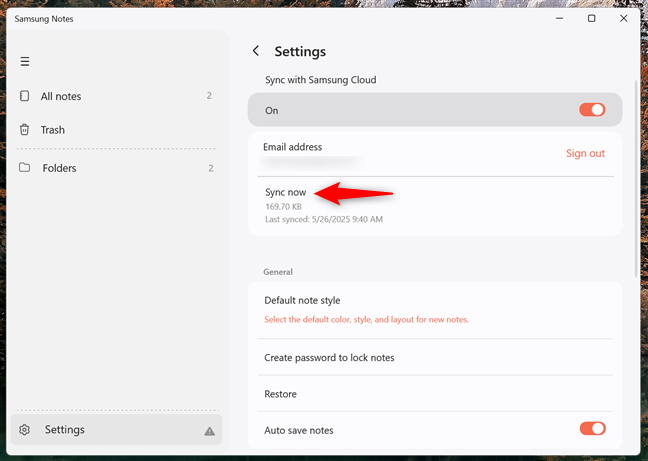Image resolution: width=648 pixels, height=461 pixels.
Task: Maximize the Samsung Notes window
Action: click(591, 19)
